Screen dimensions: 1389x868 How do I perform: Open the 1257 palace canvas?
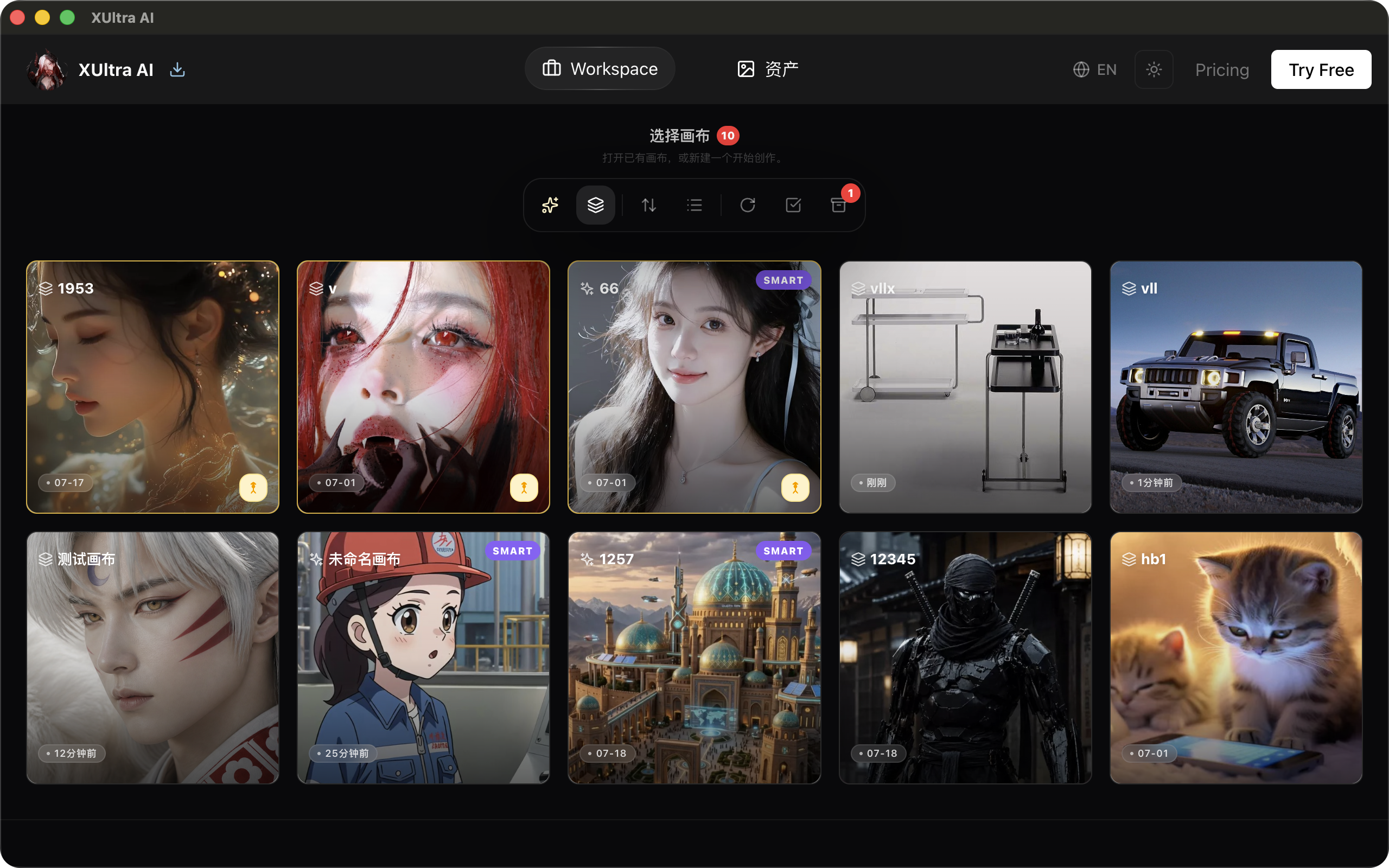click(694, 658)
